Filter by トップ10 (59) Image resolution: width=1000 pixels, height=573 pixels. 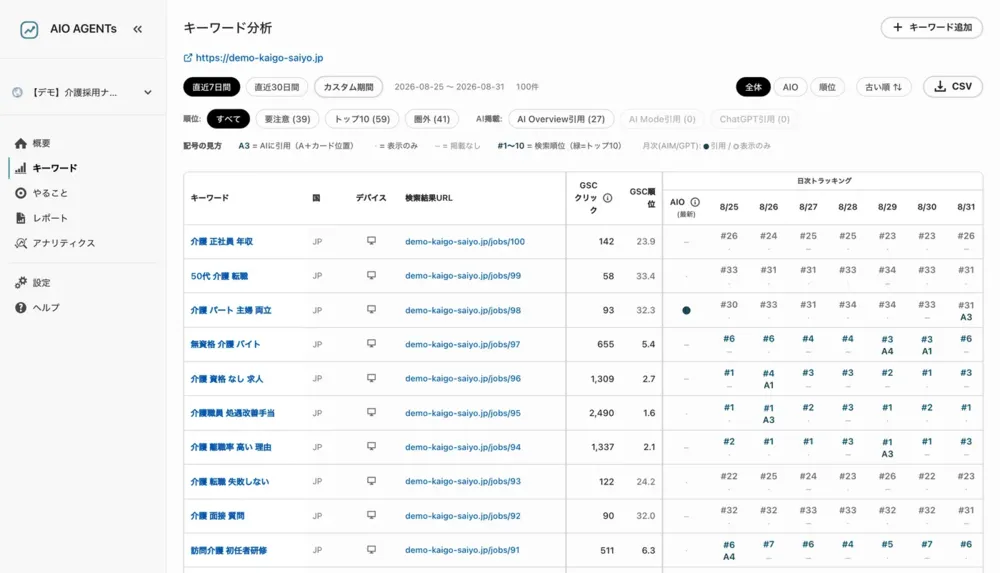[362, 119]
